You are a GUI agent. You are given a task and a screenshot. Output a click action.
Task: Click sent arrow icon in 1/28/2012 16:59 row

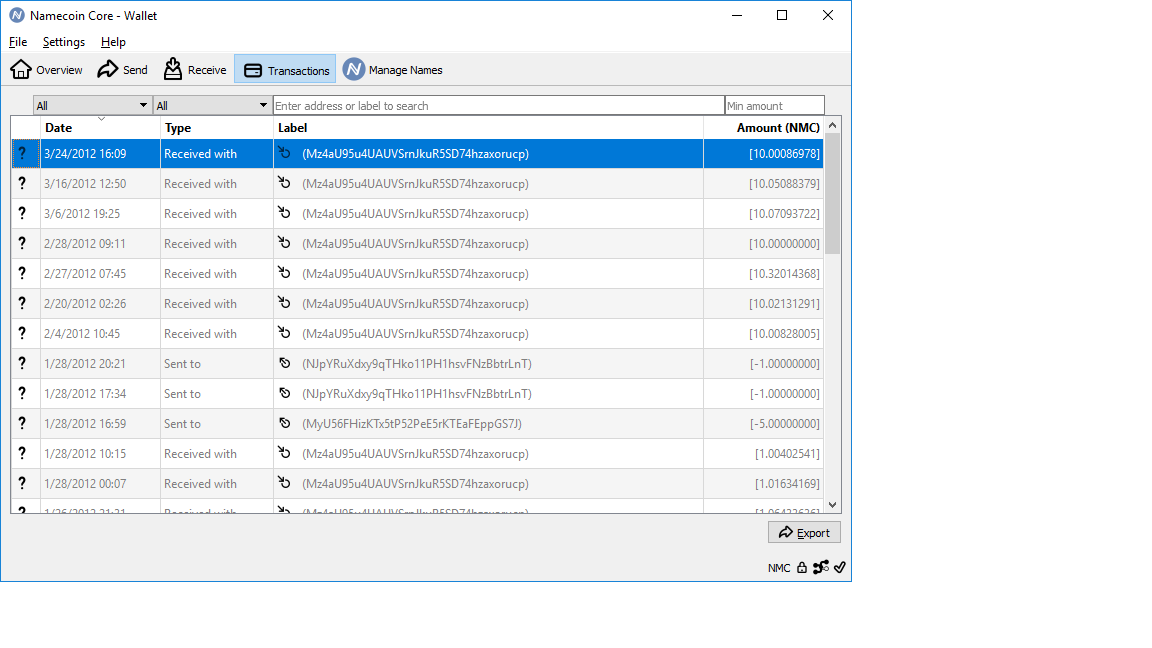tap(284, 423)
